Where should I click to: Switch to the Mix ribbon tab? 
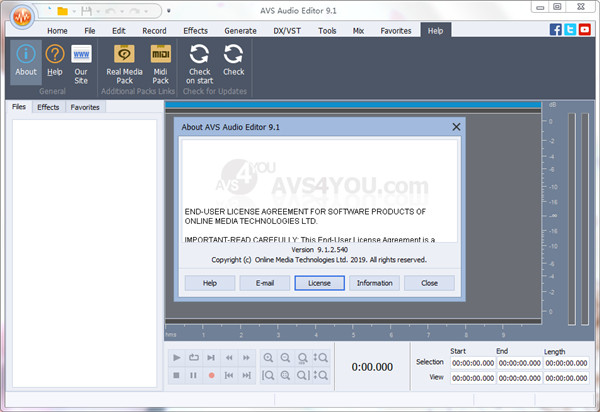(358, 31)
